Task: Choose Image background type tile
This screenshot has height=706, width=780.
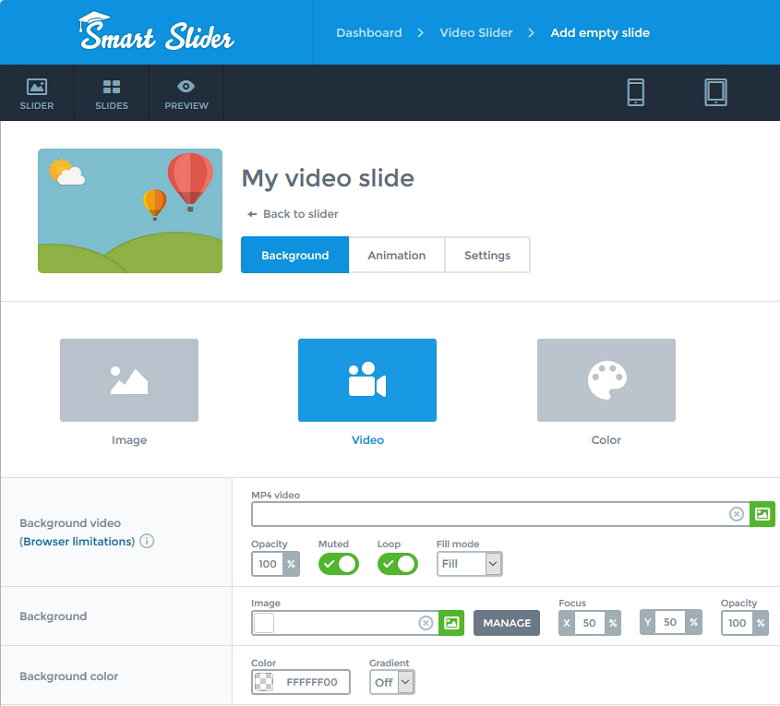Action: point(129,380)
